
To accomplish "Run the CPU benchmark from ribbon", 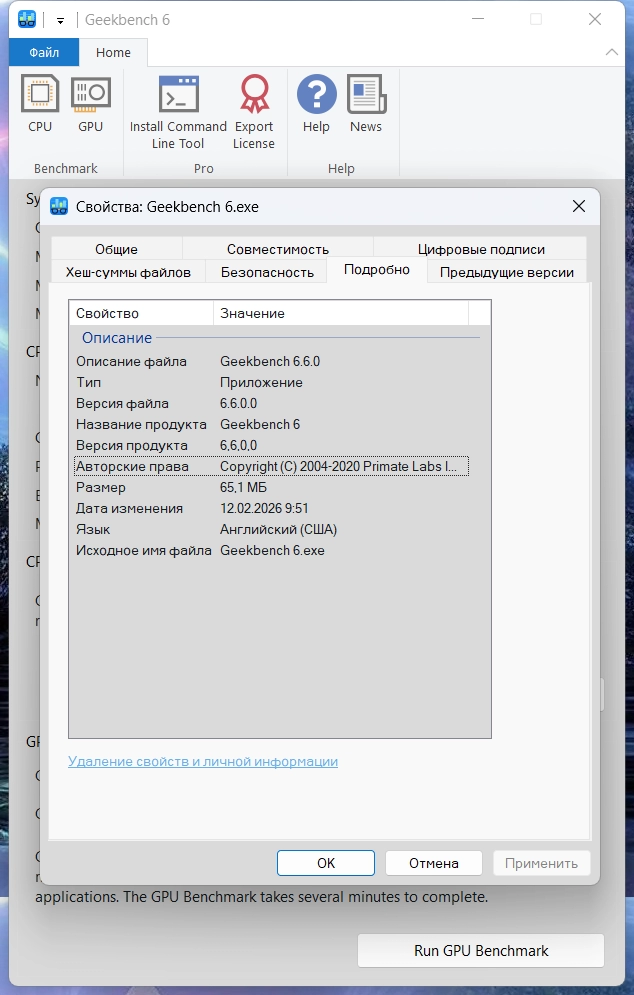I will (40, 104).
